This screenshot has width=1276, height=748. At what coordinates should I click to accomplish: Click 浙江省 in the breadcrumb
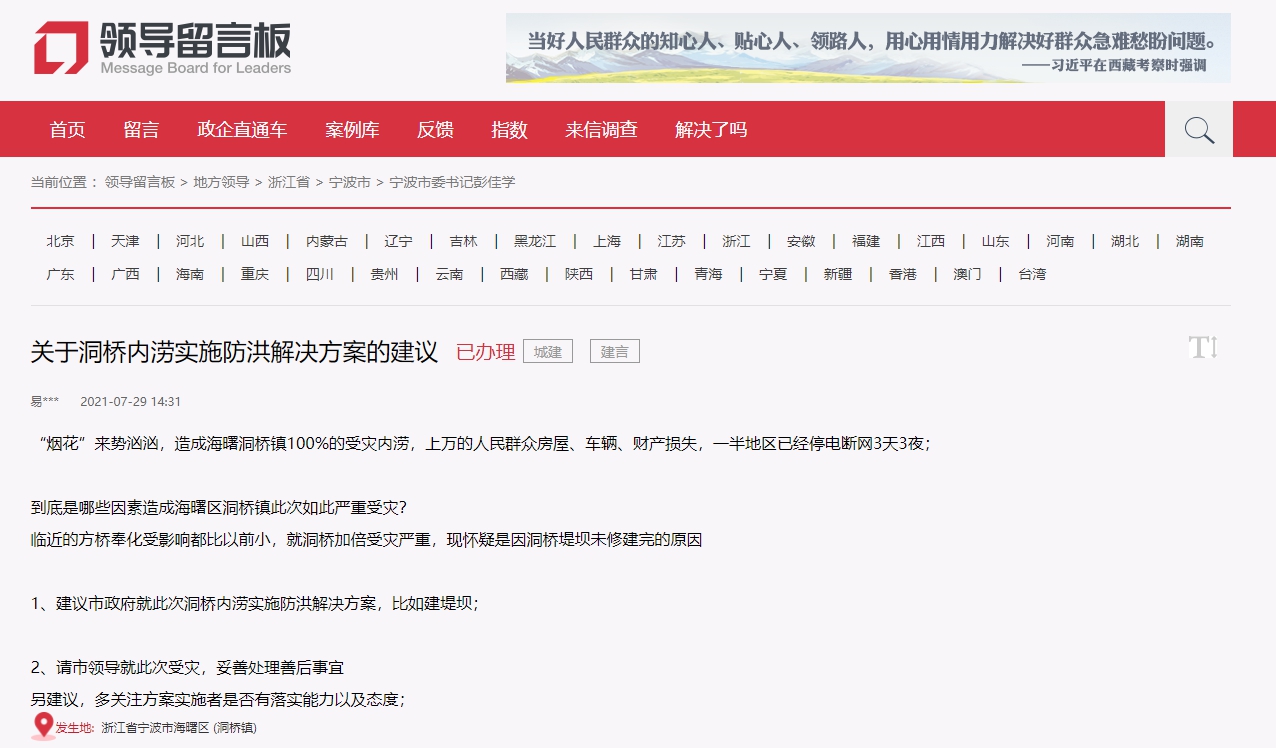click(289, 182)
